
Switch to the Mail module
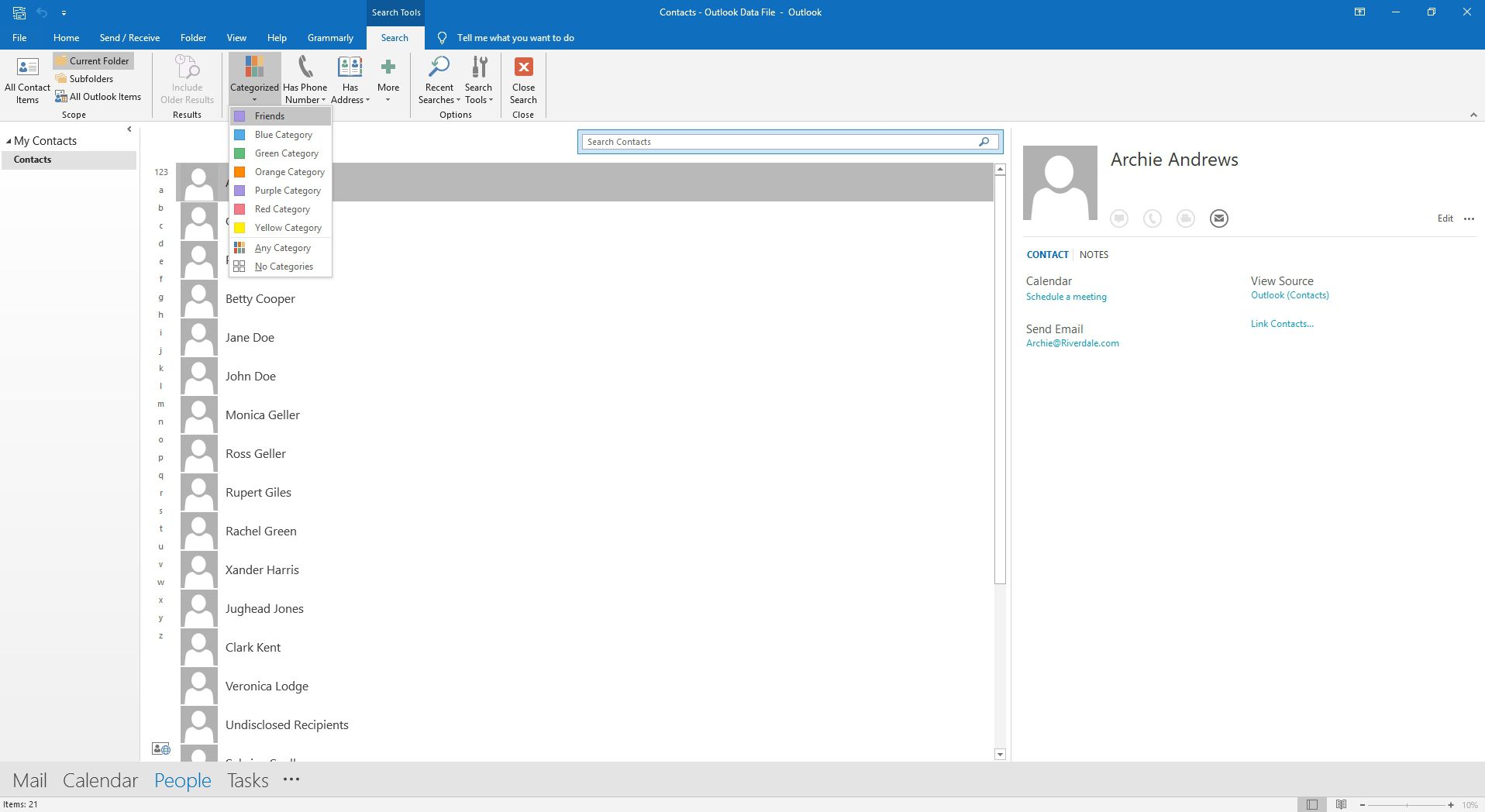pyautogui.click(x=29, y=780)
